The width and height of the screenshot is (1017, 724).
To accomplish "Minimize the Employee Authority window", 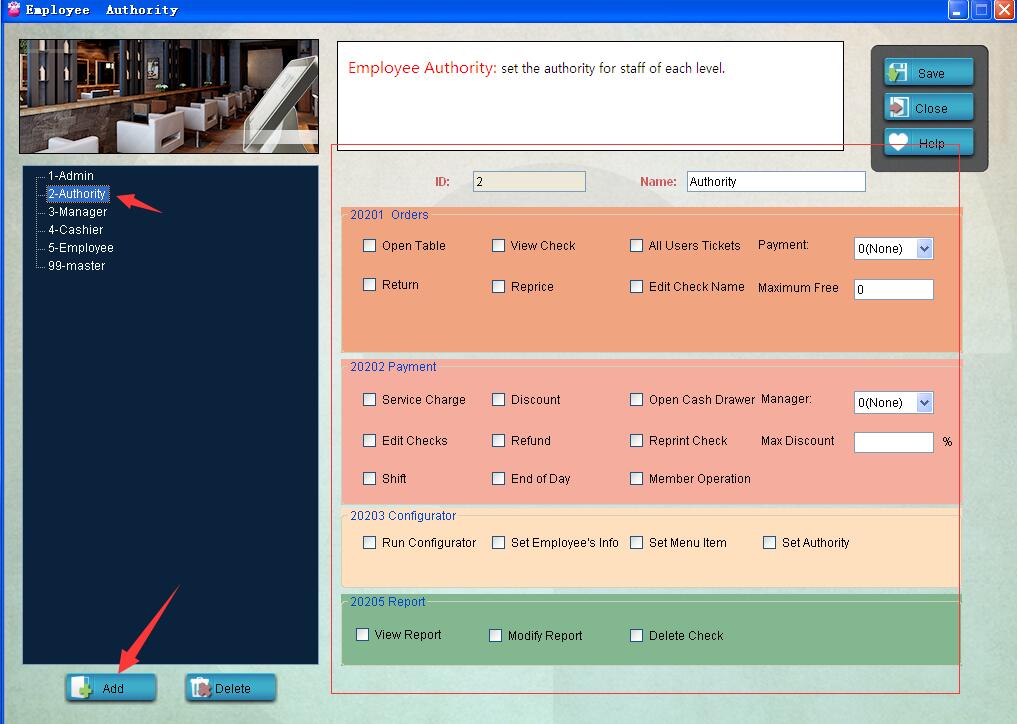I will tap(957, 10).
